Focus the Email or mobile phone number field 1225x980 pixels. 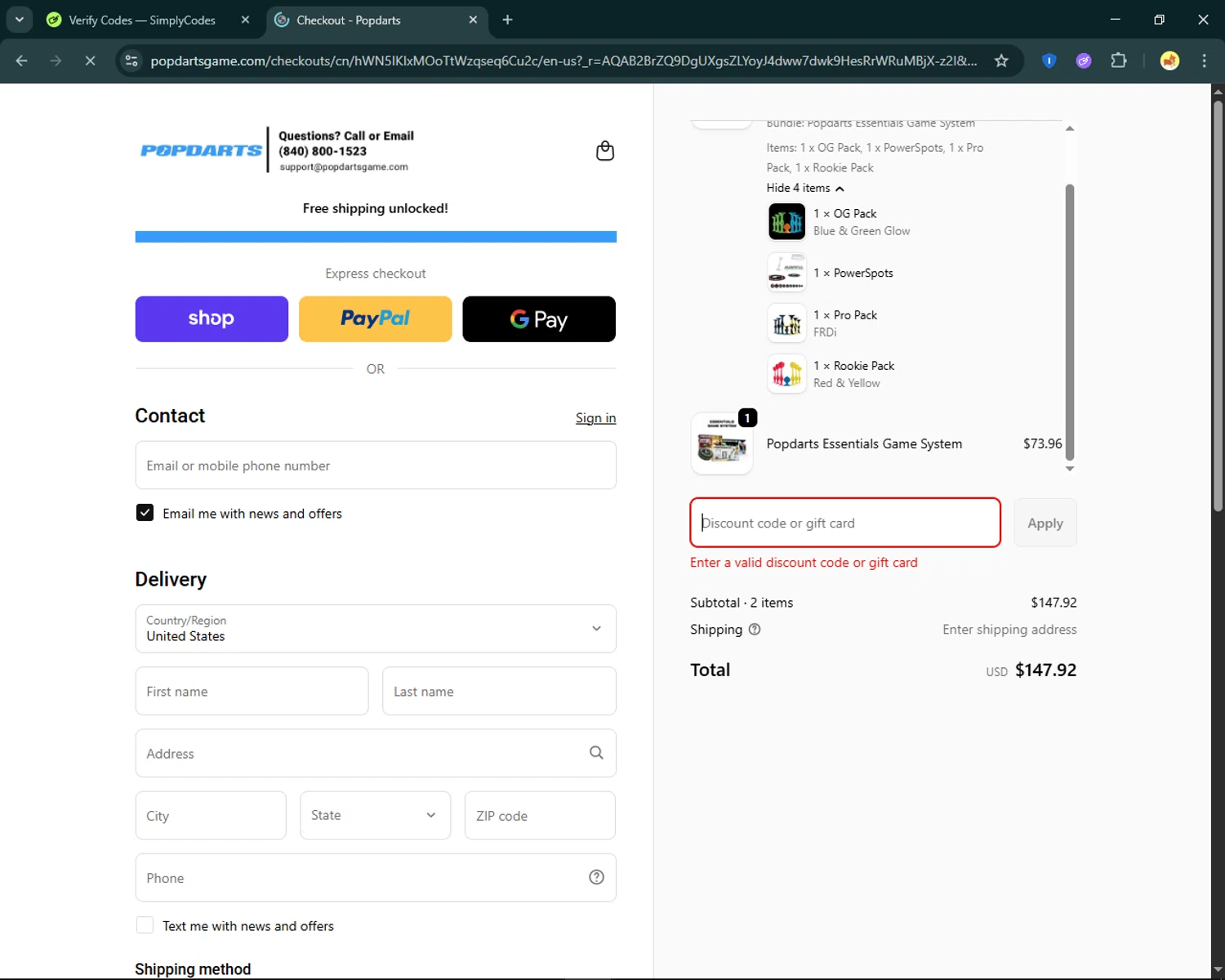376,465
